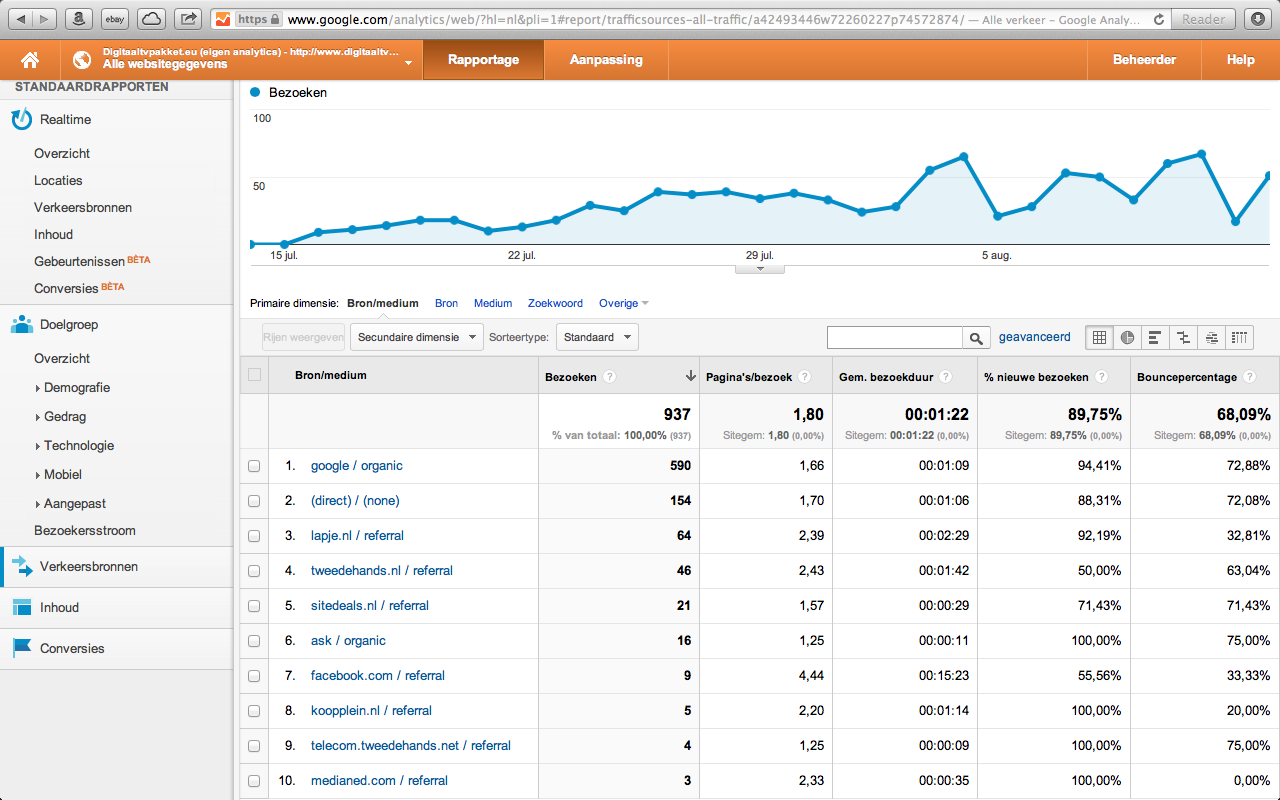The width and height of the screenshot is (1280, 800).
Task: Open the account selector Alle websitegegevens dropdown
Action: [242, 60]
